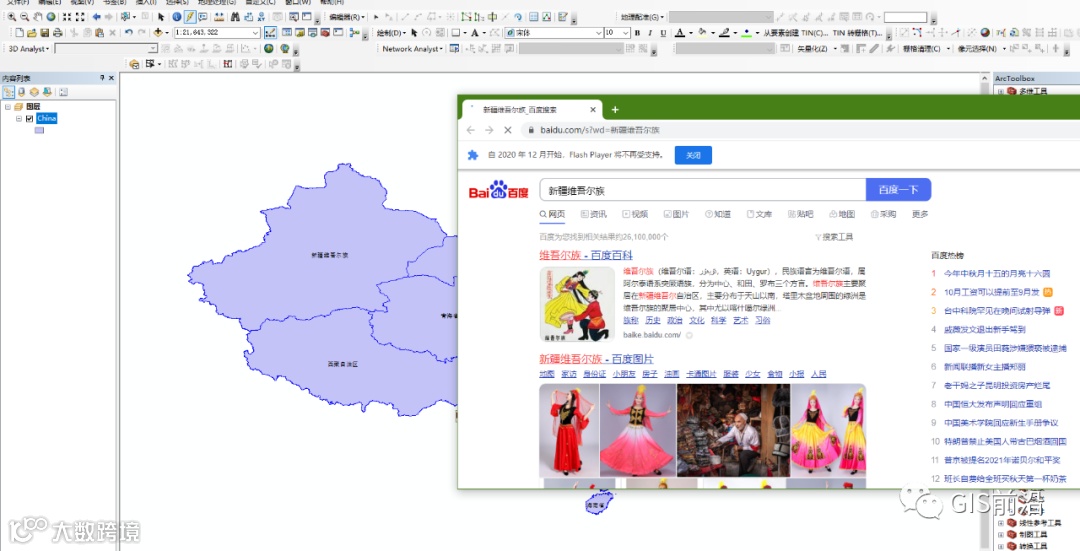Open the Find binoculars tool

[x=236, y=17]
